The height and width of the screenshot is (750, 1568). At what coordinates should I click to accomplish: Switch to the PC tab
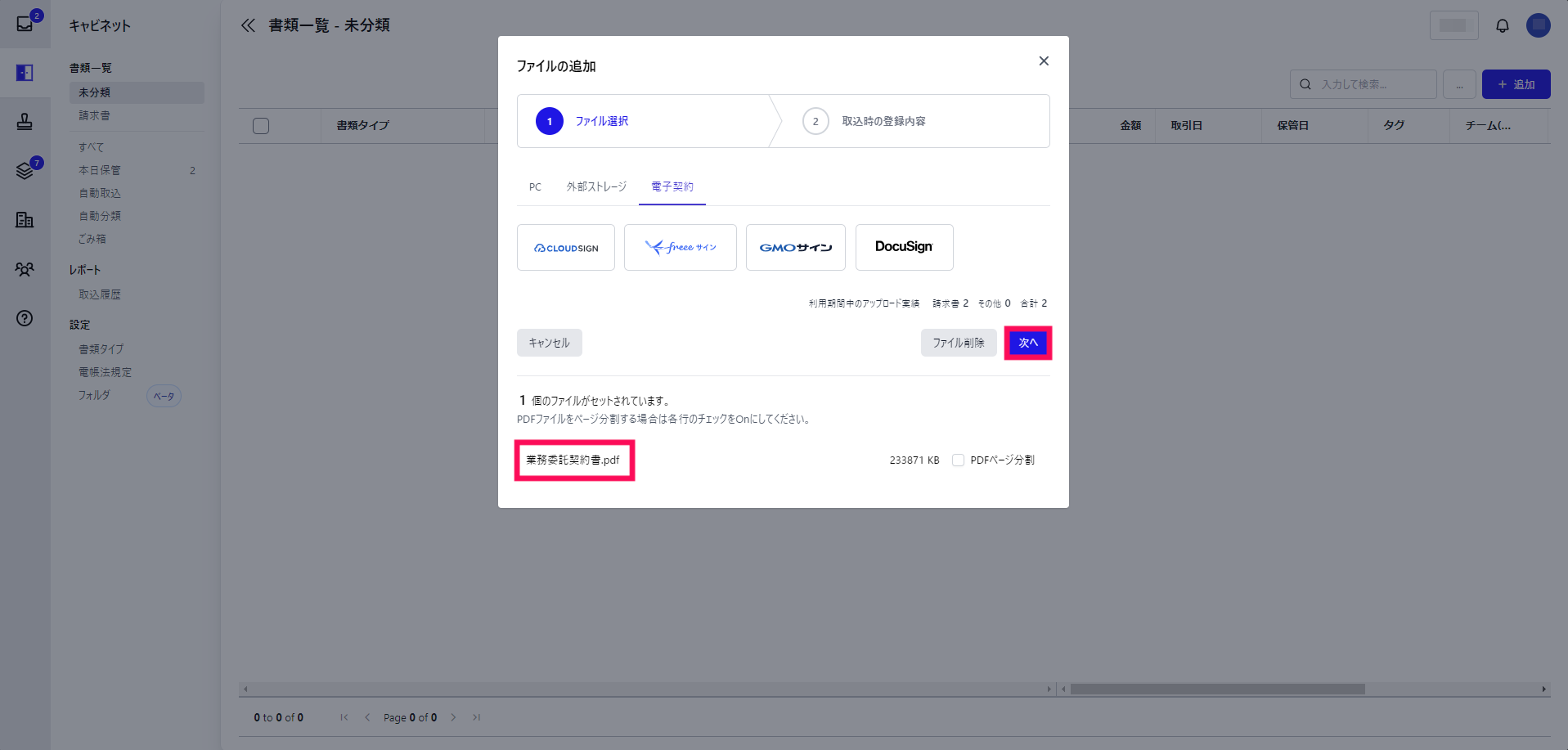coord(535,187)
